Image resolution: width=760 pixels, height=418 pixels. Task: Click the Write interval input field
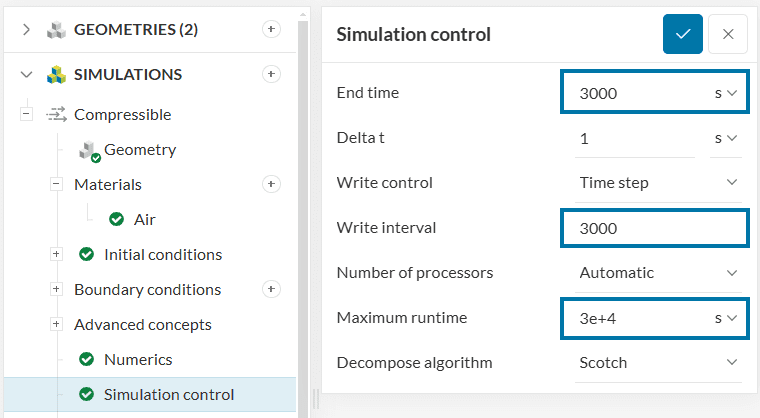click(x=654, y=228)
